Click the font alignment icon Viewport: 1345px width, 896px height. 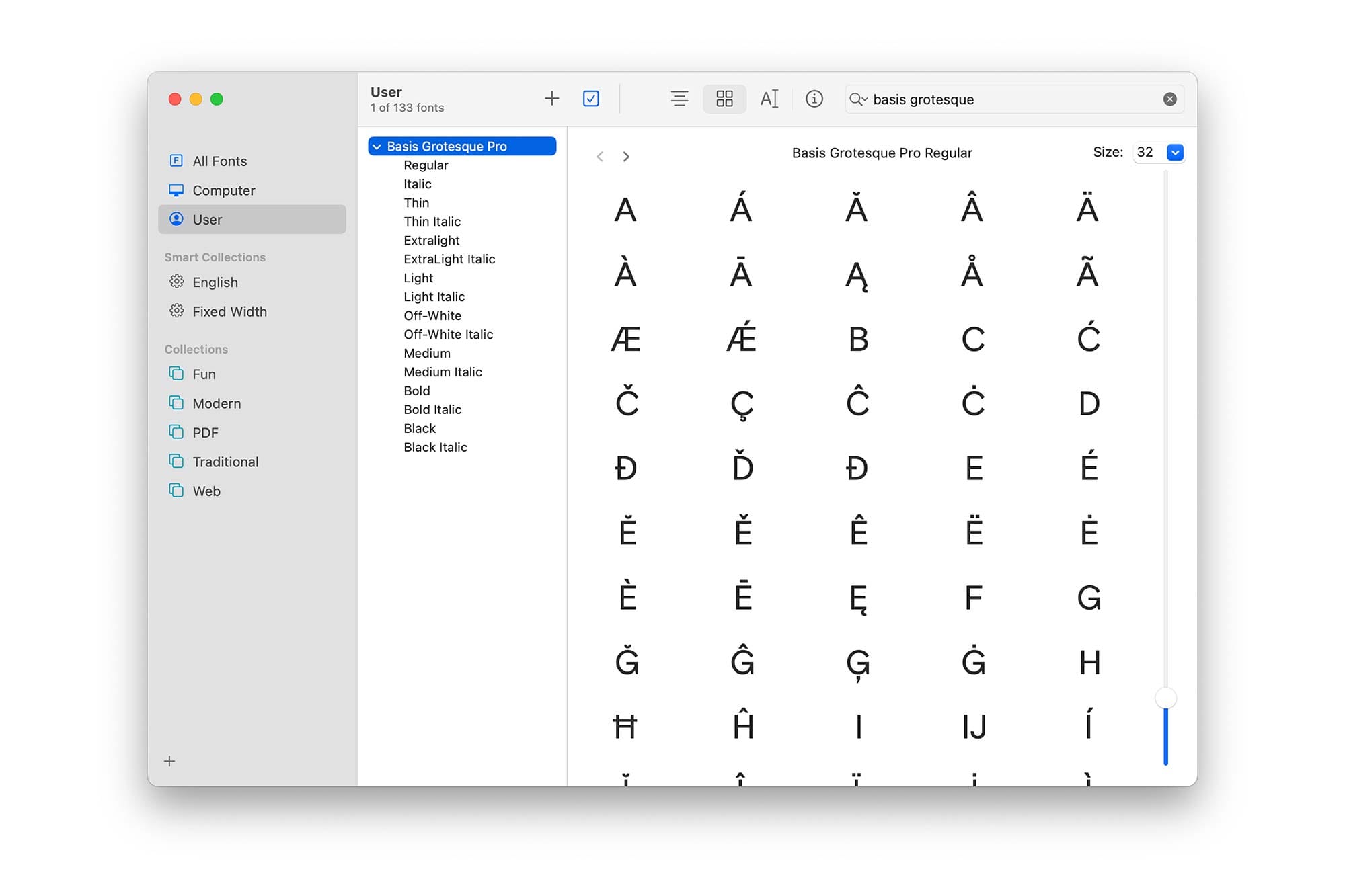tap(680, 98)
